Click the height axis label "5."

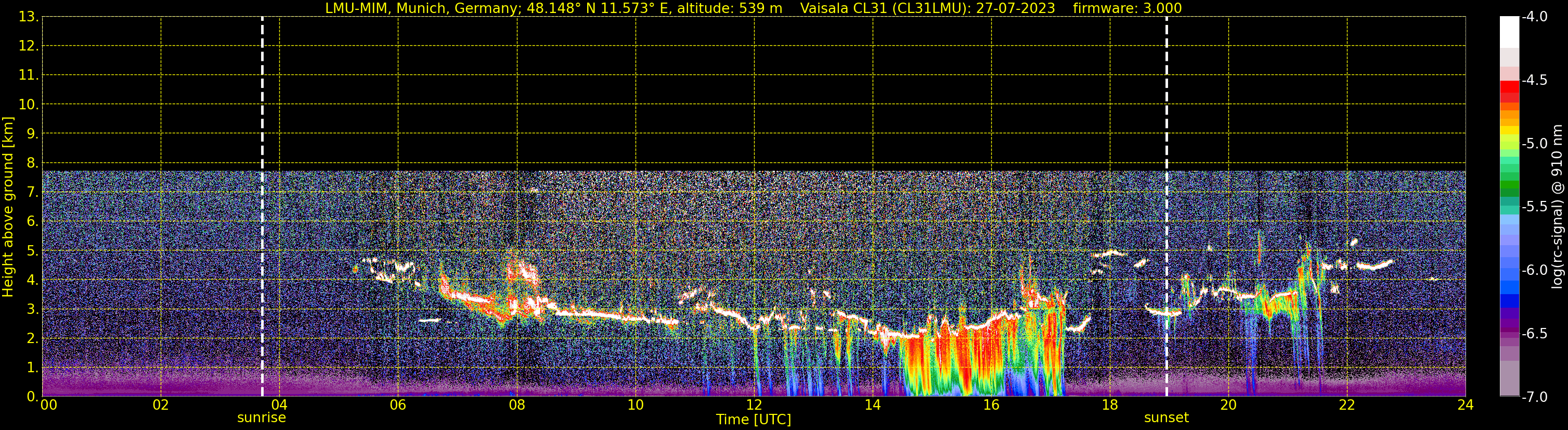tap(33, 251)
